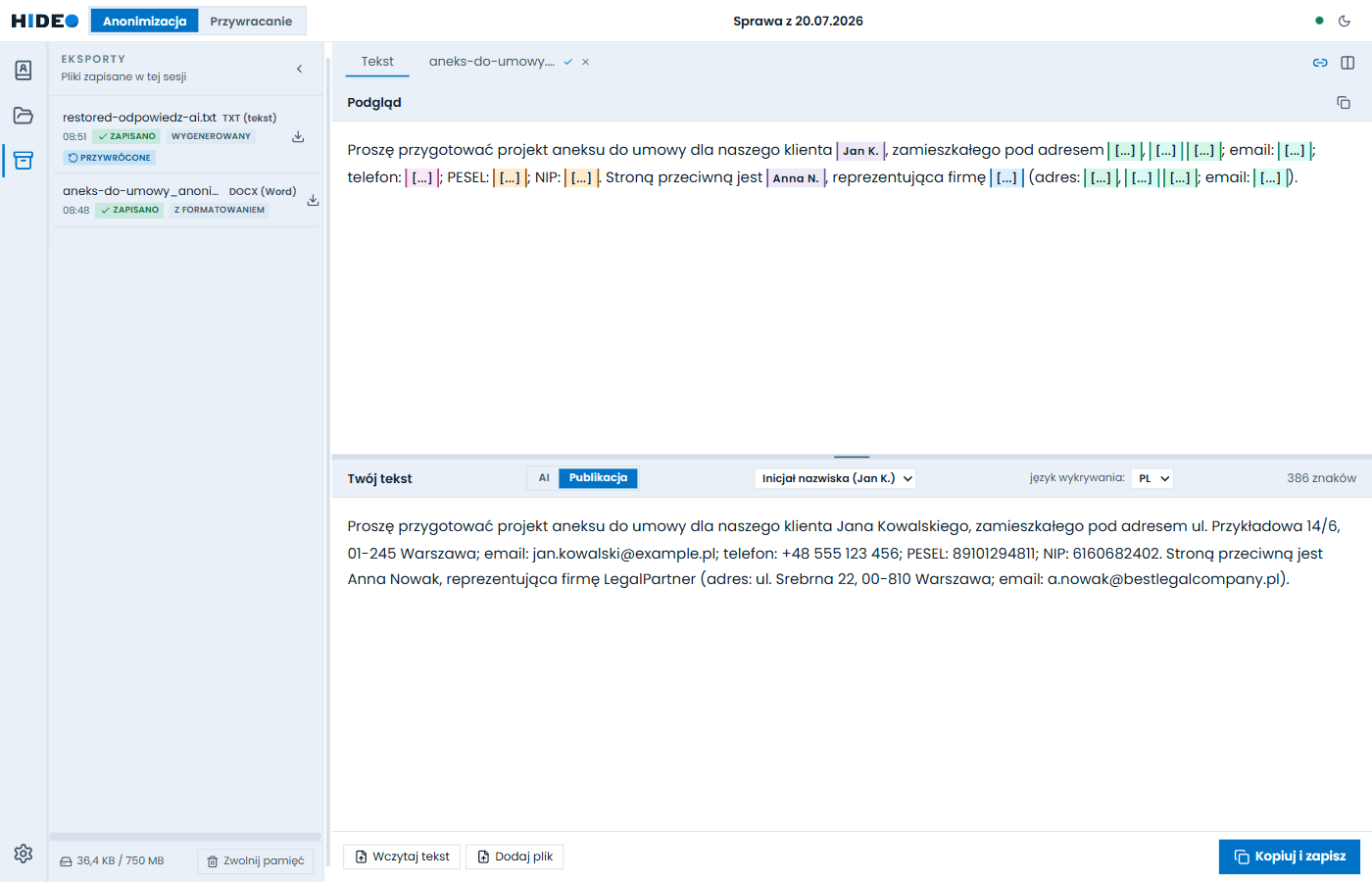Copy the Podgląd preview text

pyautogui.click(x=1344, y=102)
